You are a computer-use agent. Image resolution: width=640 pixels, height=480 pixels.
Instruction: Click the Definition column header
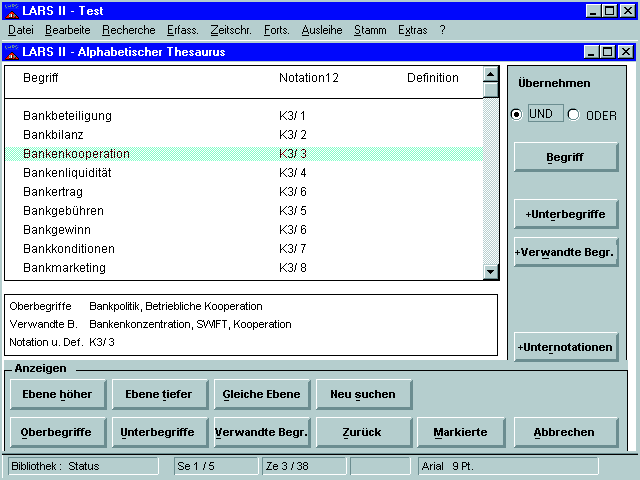click(433, 78)
